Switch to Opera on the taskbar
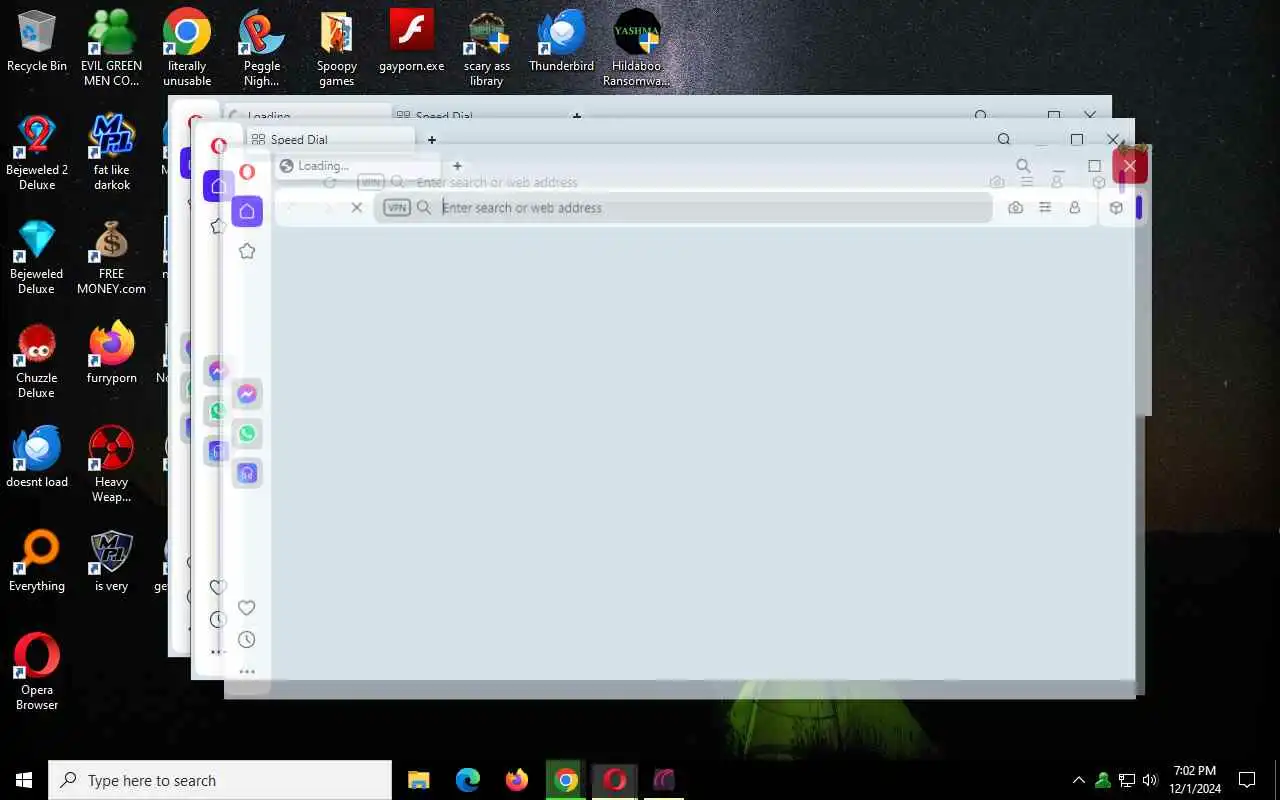 (x=615, y=780)
